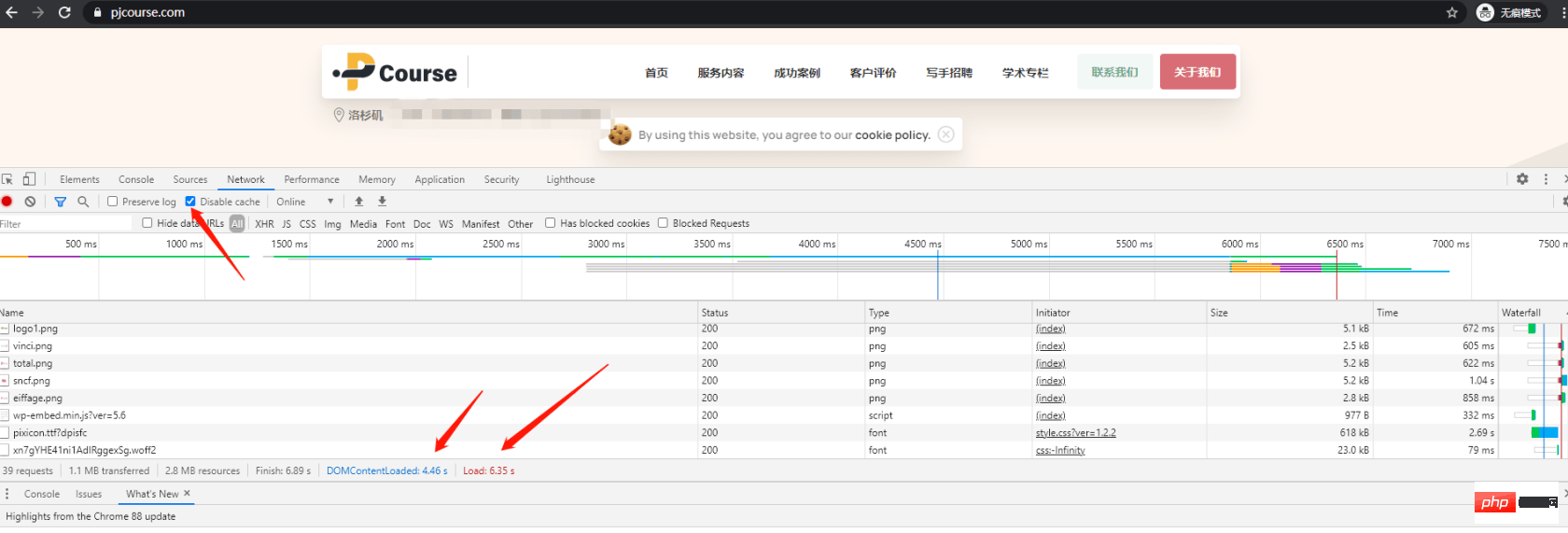Switch to the Performance tab

[312, 179]
